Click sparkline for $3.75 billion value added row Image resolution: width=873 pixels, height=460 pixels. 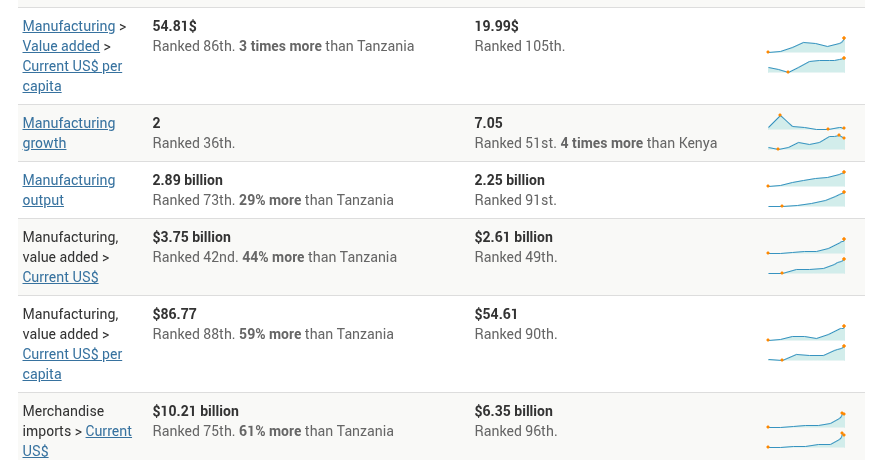click(806, 257)
